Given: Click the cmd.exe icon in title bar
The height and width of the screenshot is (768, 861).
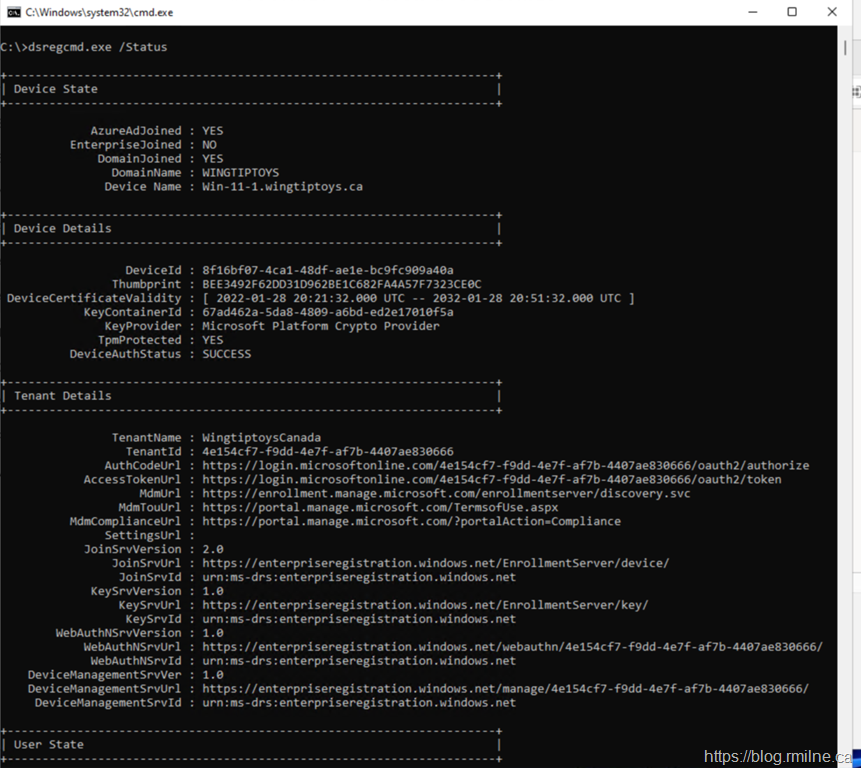Looking at the screenshot, I should pos(13,12).
